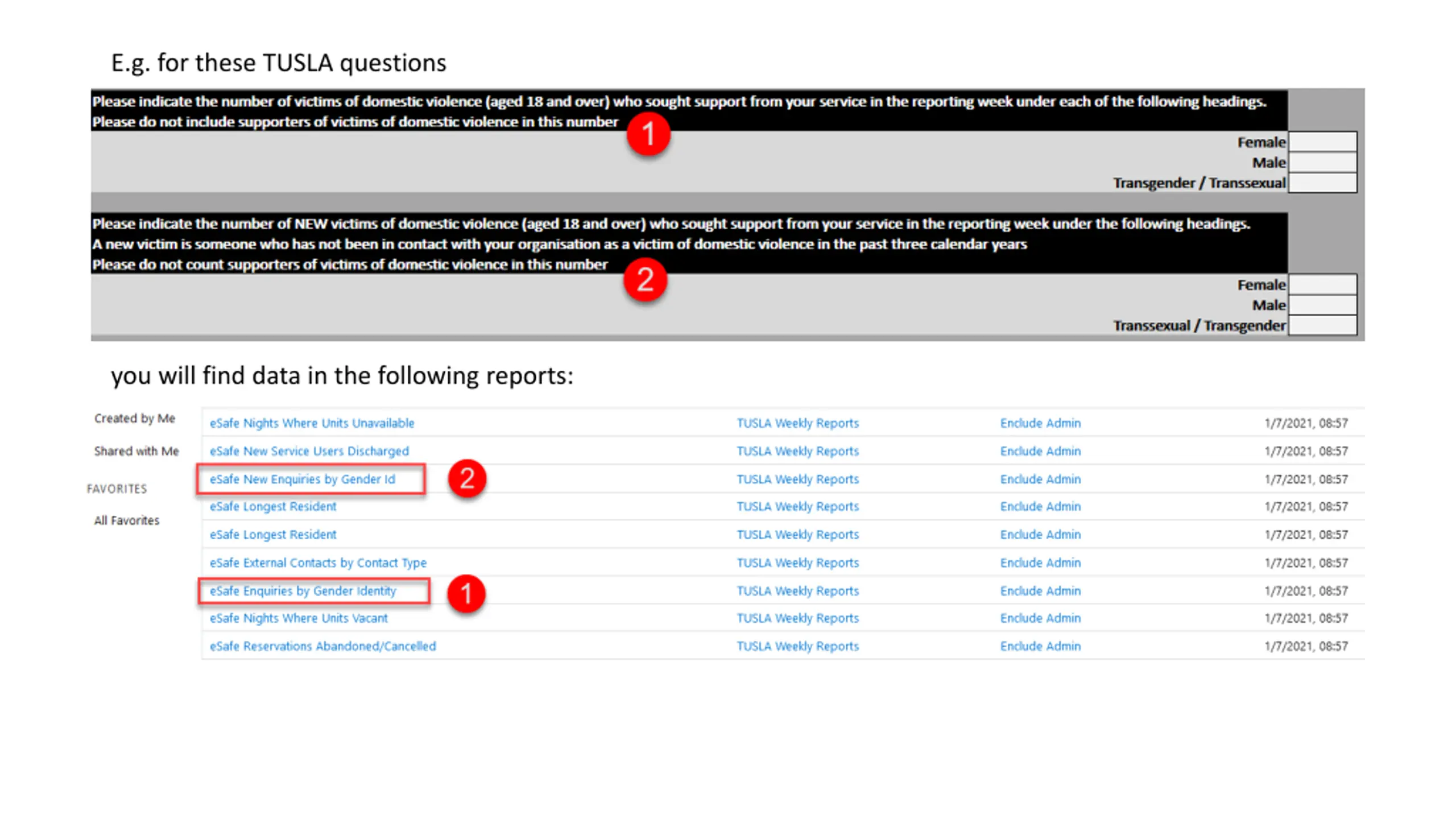Select Shared with Me filter
Image resolution: width=1456 pixels, height=819 pixels.
(136, 451)
